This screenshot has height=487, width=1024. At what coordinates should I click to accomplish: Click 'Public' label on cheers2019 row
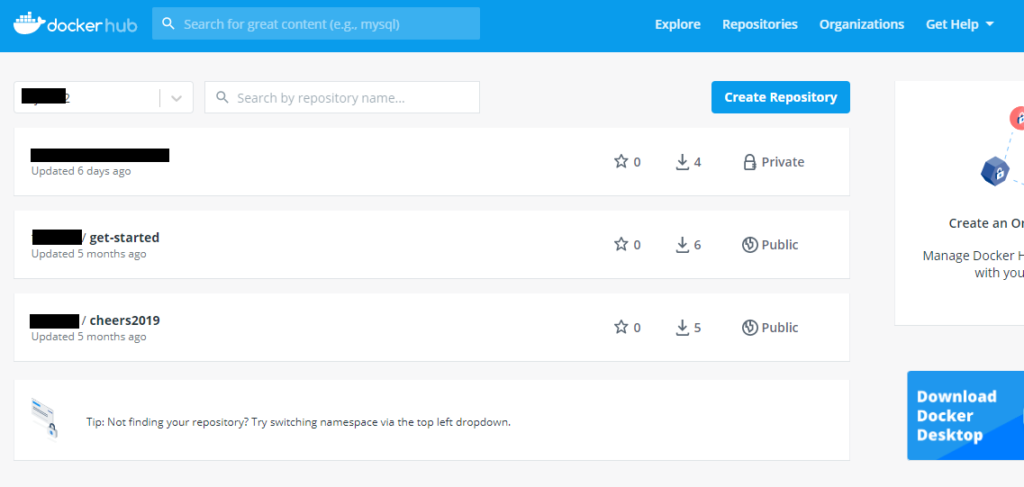780,328
